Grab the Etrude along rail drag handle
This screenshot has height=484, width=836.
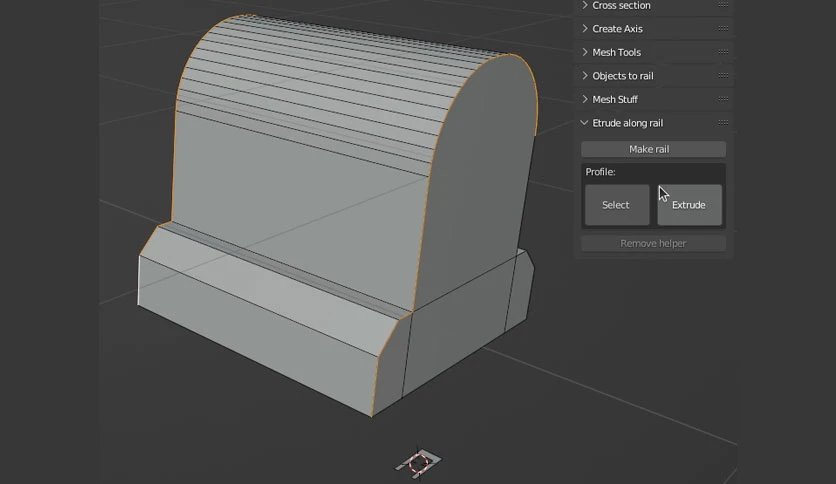(723, 123)
